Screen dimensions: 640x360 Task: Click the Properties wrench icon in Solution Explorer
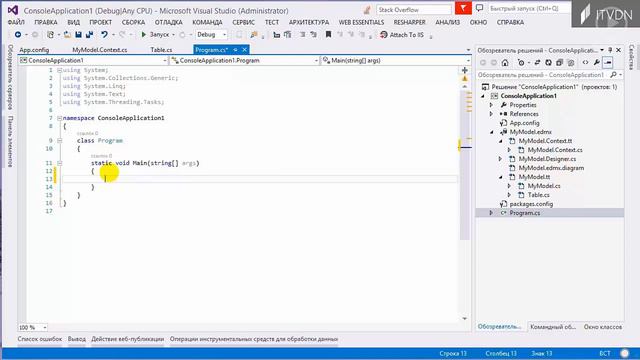(596, 63)
